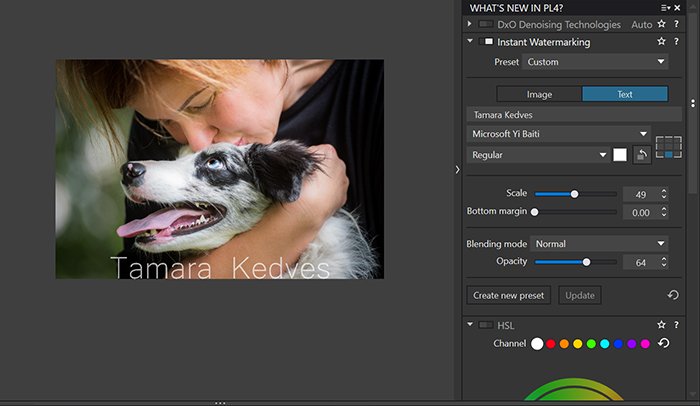700x406 pixels.
Task: Reset the watermark settings with undo arrow
Action: [x=672, y=295]
